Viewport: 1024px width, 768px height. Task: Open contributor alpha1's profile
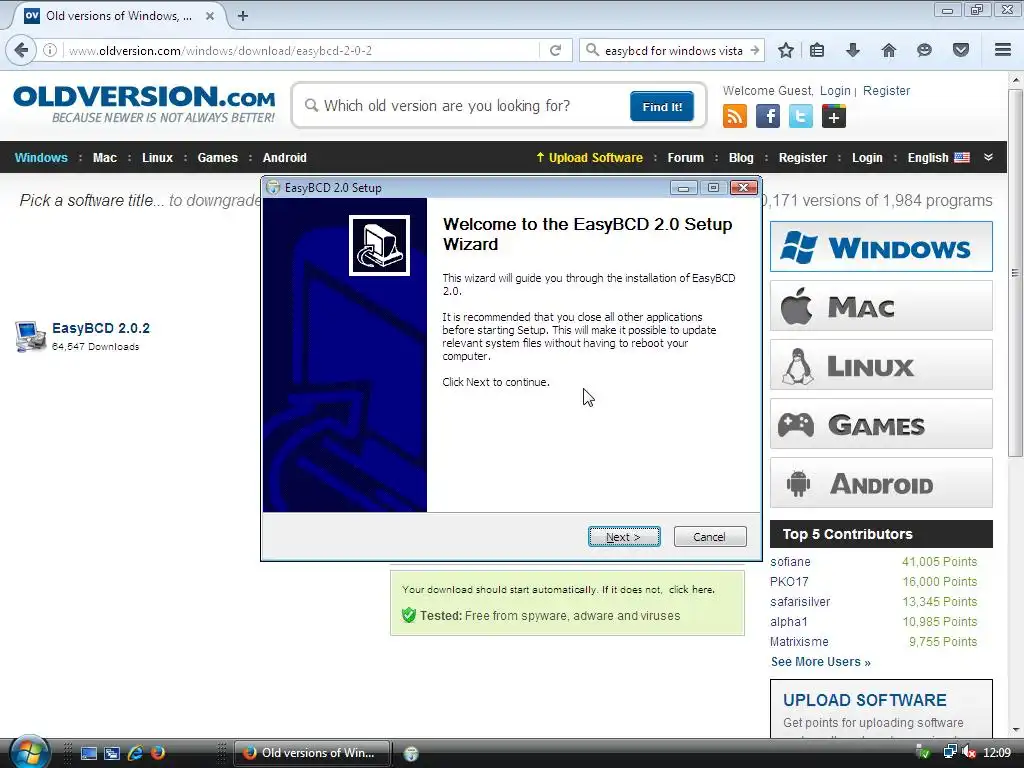[x=788, y=622]
